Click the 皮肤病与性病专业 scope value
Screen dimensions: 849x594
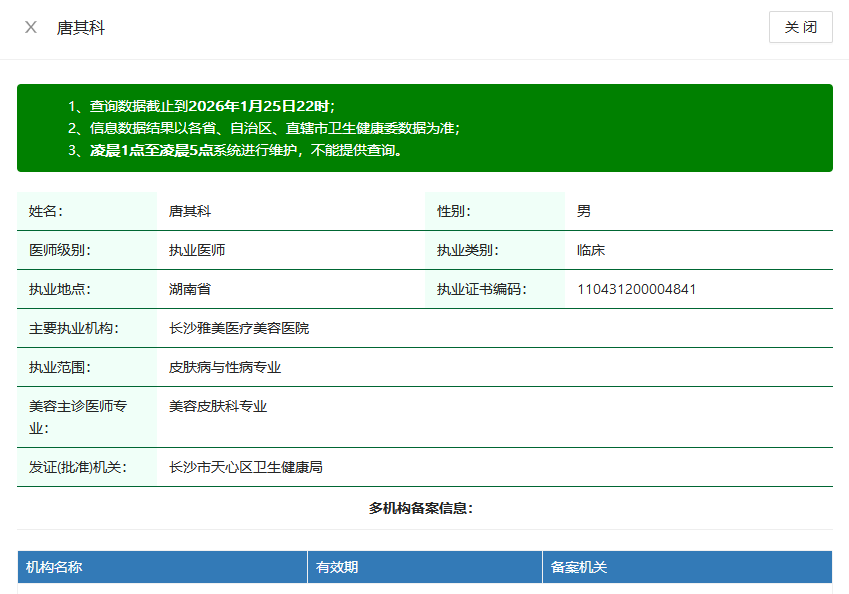[225, 367]
